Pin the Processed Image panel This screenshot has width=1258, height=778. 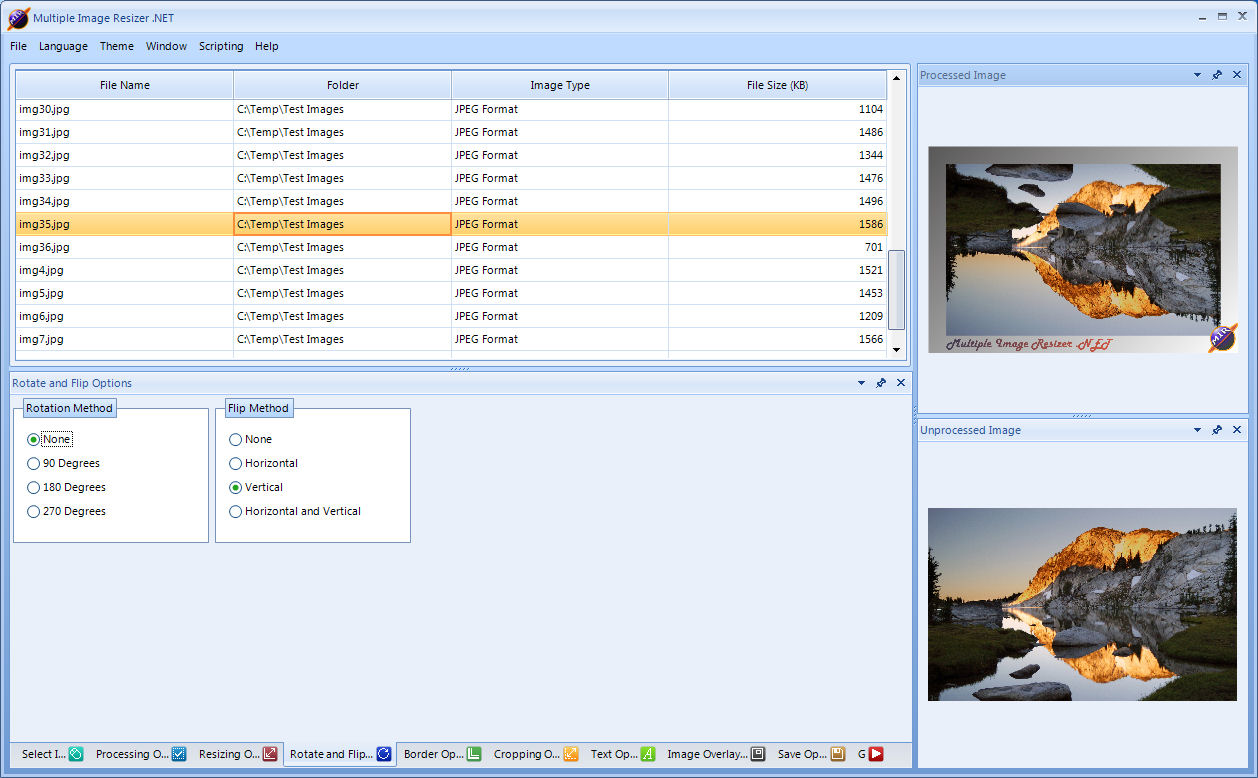(x=1217, y=75)
